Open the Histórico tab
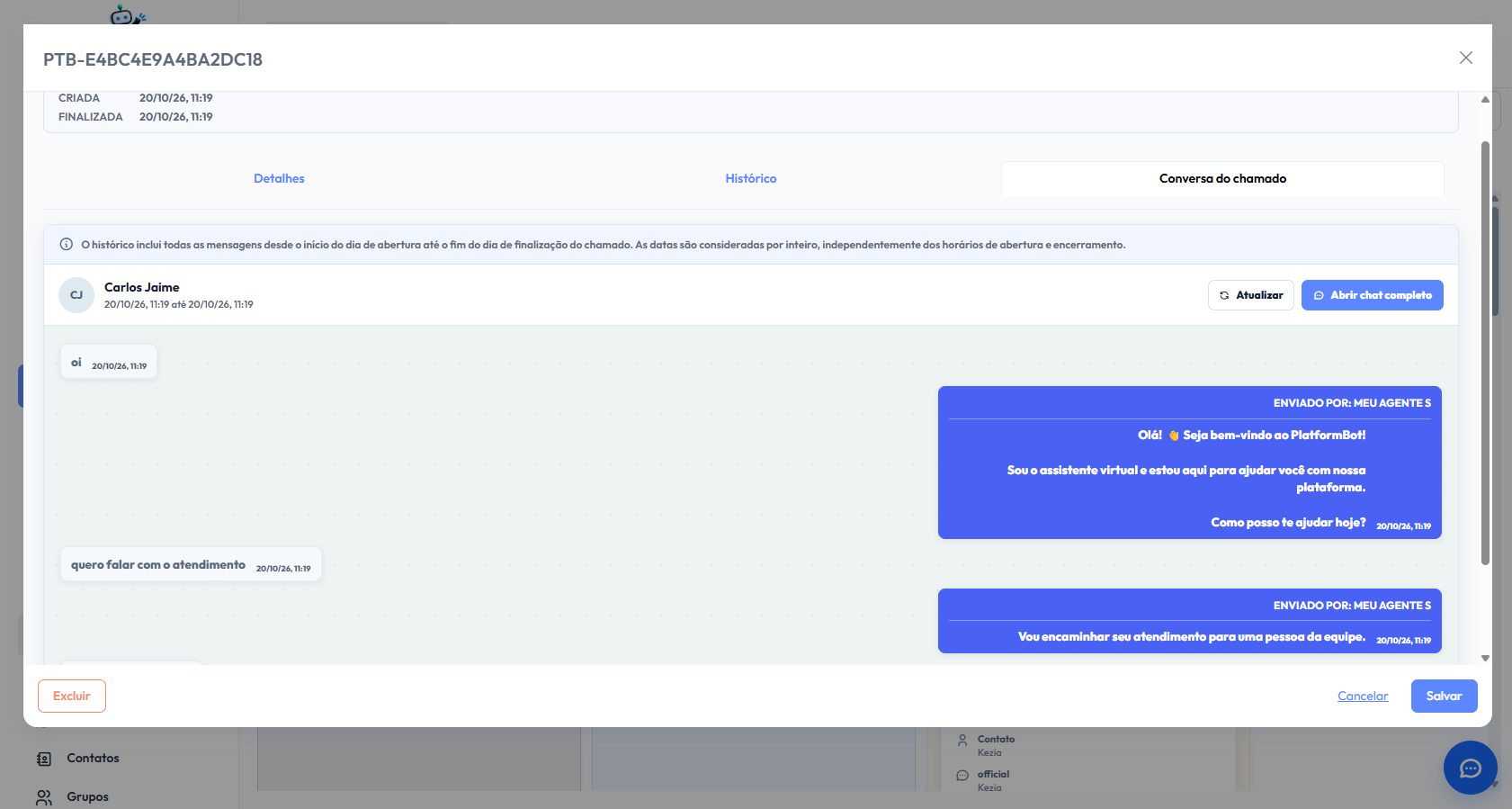 tap(751, 178)
